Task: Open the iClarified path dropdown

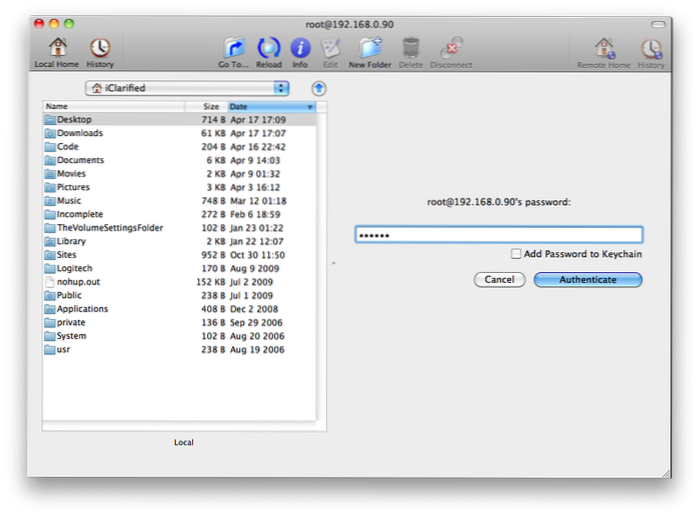Action: (x=187, y=88)
